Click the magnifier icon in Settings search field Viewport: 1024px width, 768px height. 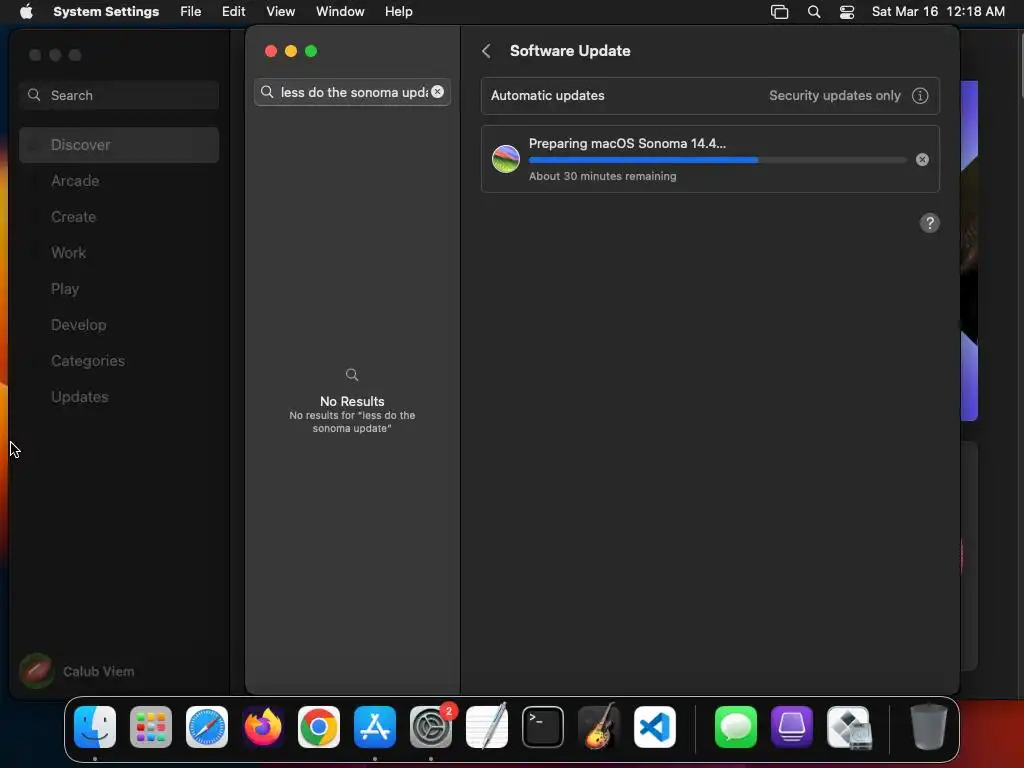[267, 92]
